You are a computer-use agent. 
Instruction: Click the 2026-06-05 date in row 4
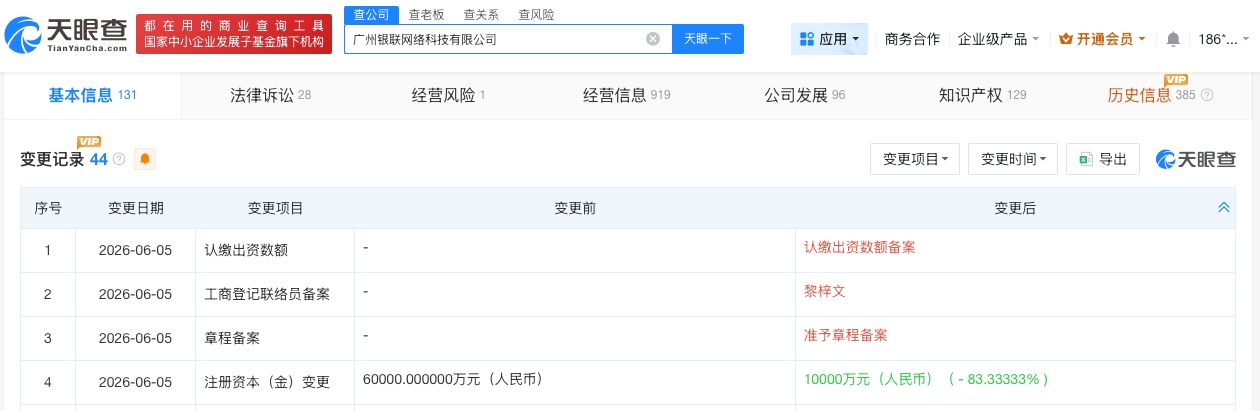point(136,382)
